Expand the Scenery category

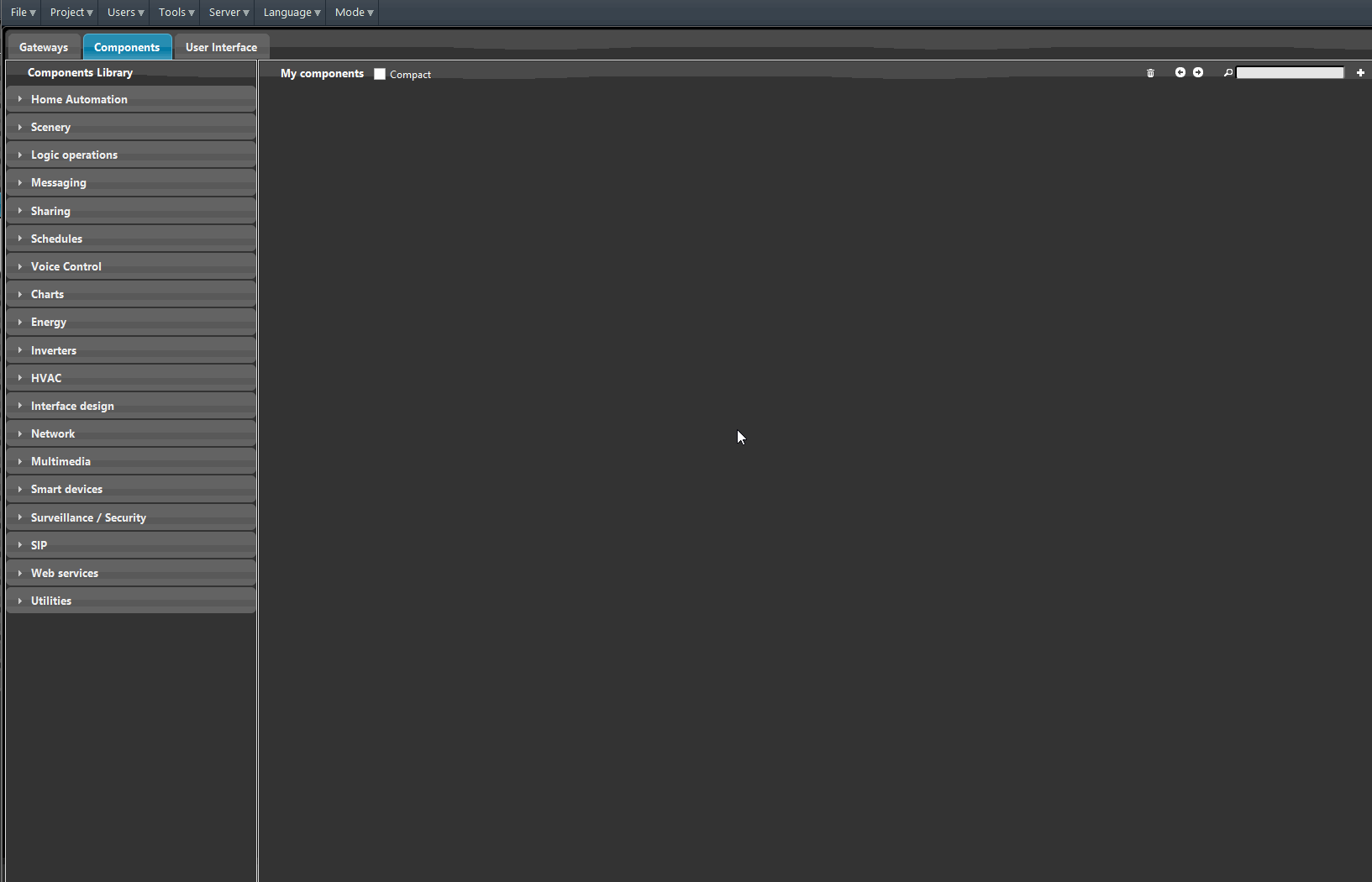pos(131,127)
